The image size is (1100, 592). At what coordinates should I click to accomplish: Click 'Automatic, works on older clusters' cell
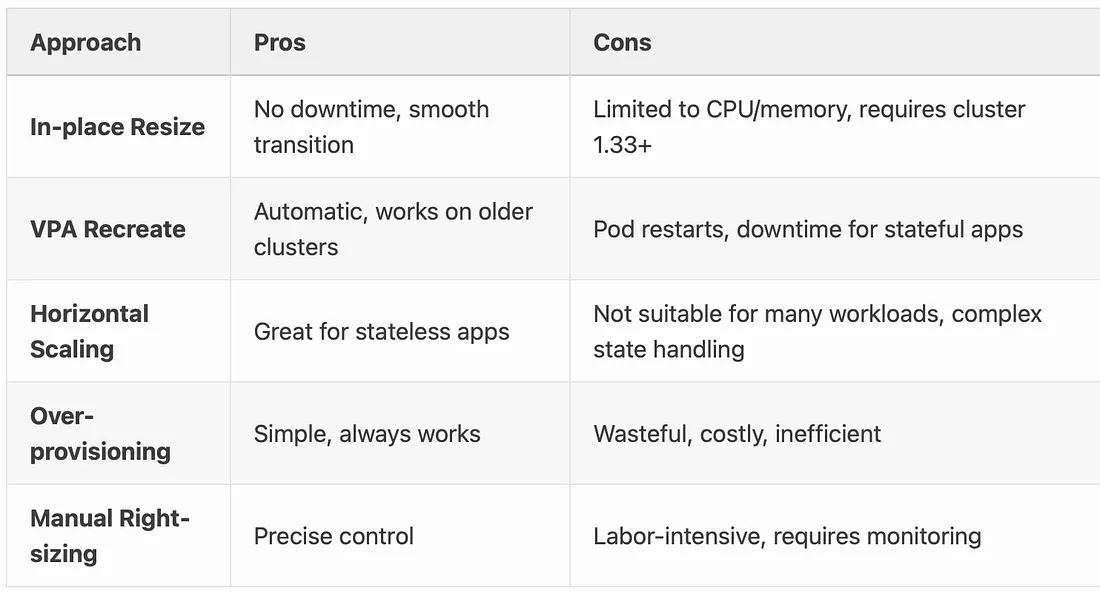point(393,229)
